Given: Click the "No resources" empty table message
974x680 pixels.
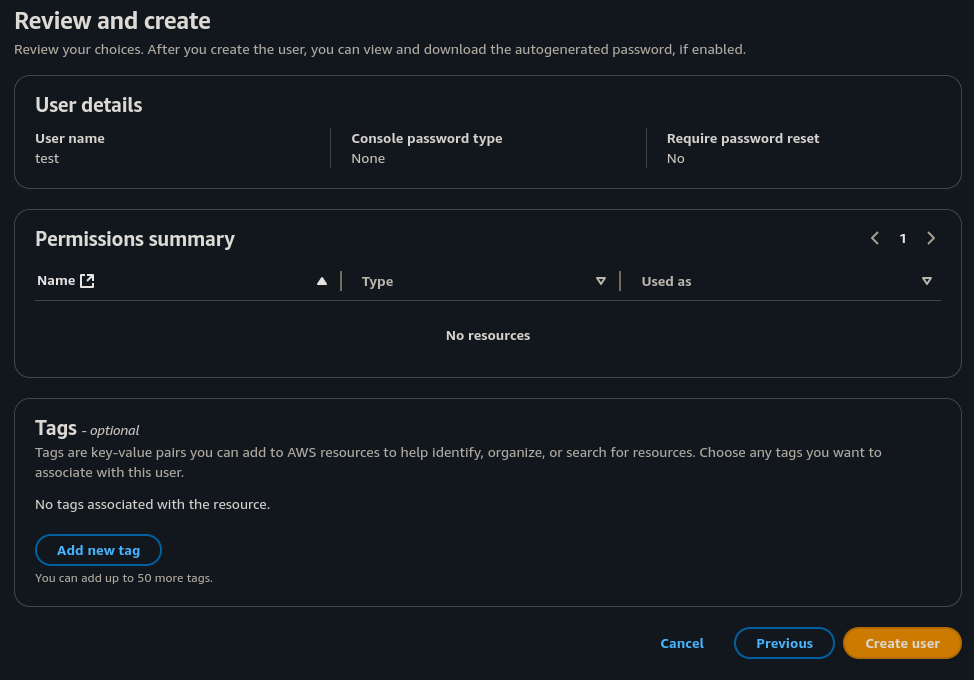Looking at the screenshot, I should (488, 335).
